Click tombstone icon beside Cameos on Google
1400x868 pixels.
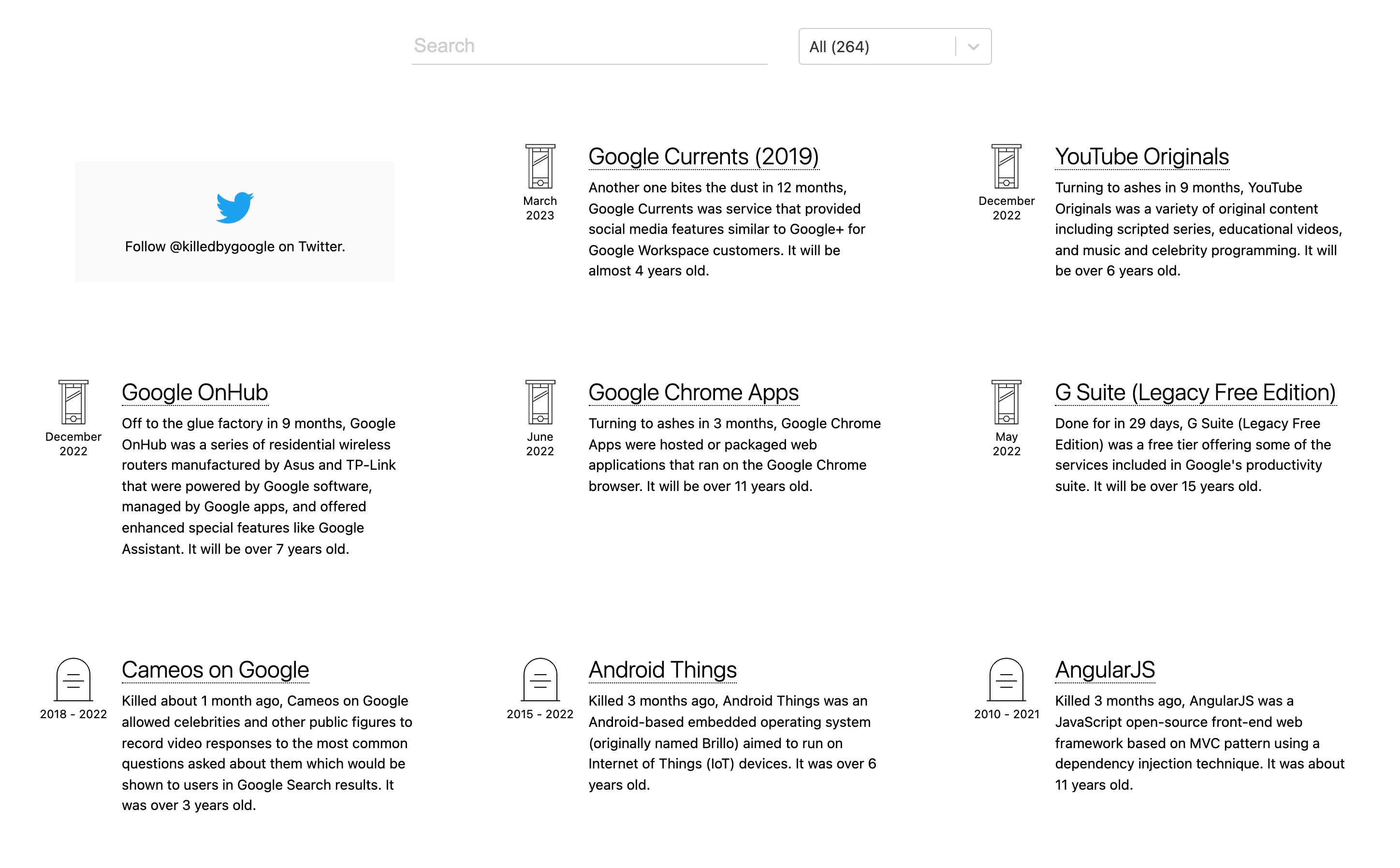pyautogui.click(x=73, y=680)
